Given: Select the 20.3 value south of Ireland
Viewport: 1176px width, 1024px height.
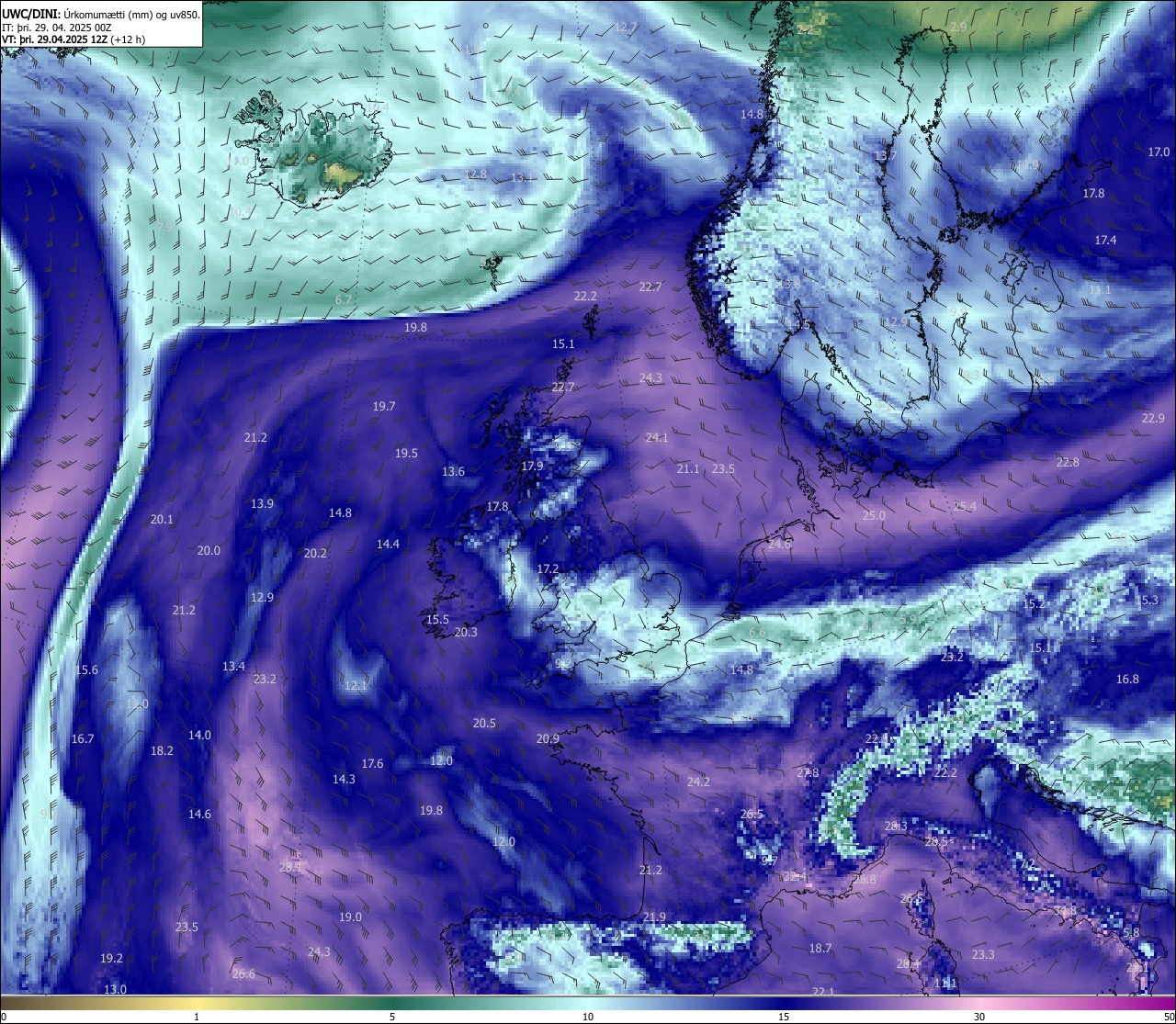Looking at the screenshot, I should [x=466, y=632].
